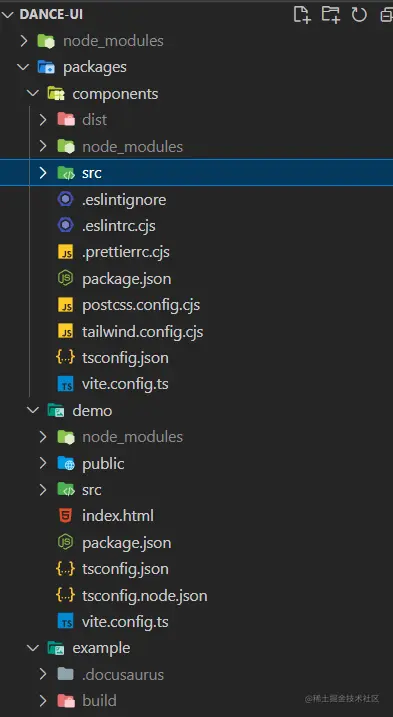Expand src folder chevron under demo
The height and width of the screenshot is (717, 393).
click(x=43, y=490)
